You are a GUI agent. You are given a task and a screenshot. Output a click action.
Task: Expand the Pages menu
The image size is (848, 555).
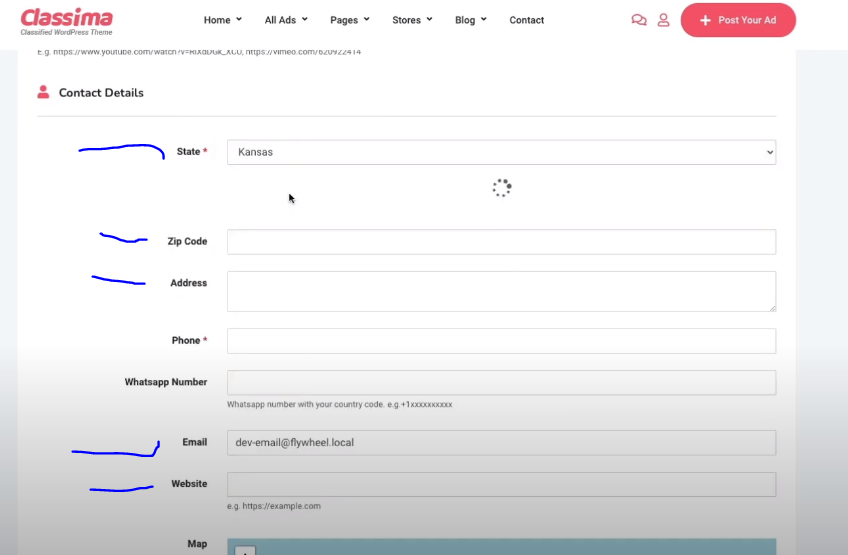pos(349,20)
